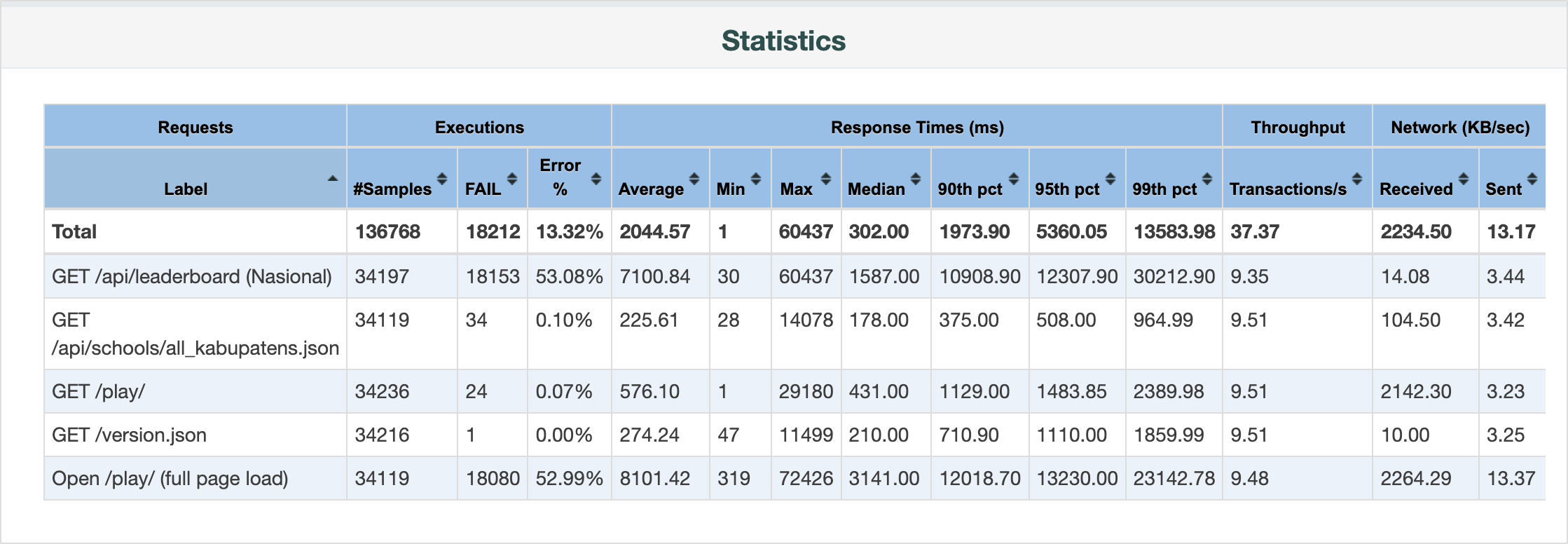The image size is (1568, 544).
Task: Click the Min column sort arrows
Action: tap(756, 179)
